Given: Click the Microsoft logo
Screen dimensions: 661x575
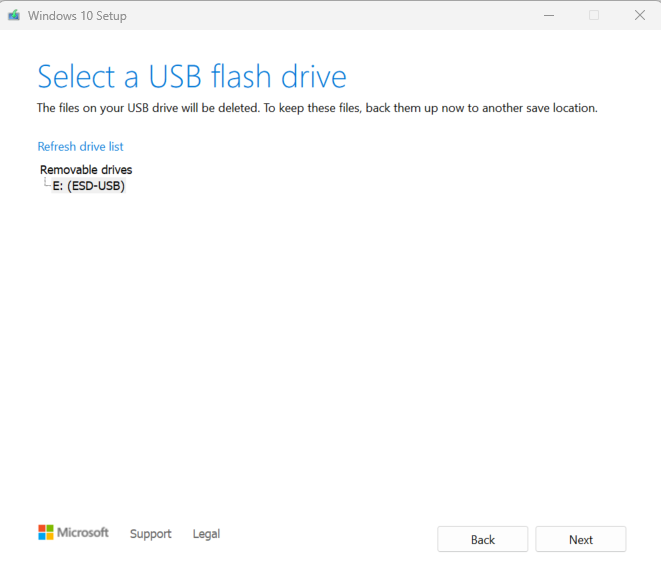Looking at the screenshot, I should (x=73, y=532).
